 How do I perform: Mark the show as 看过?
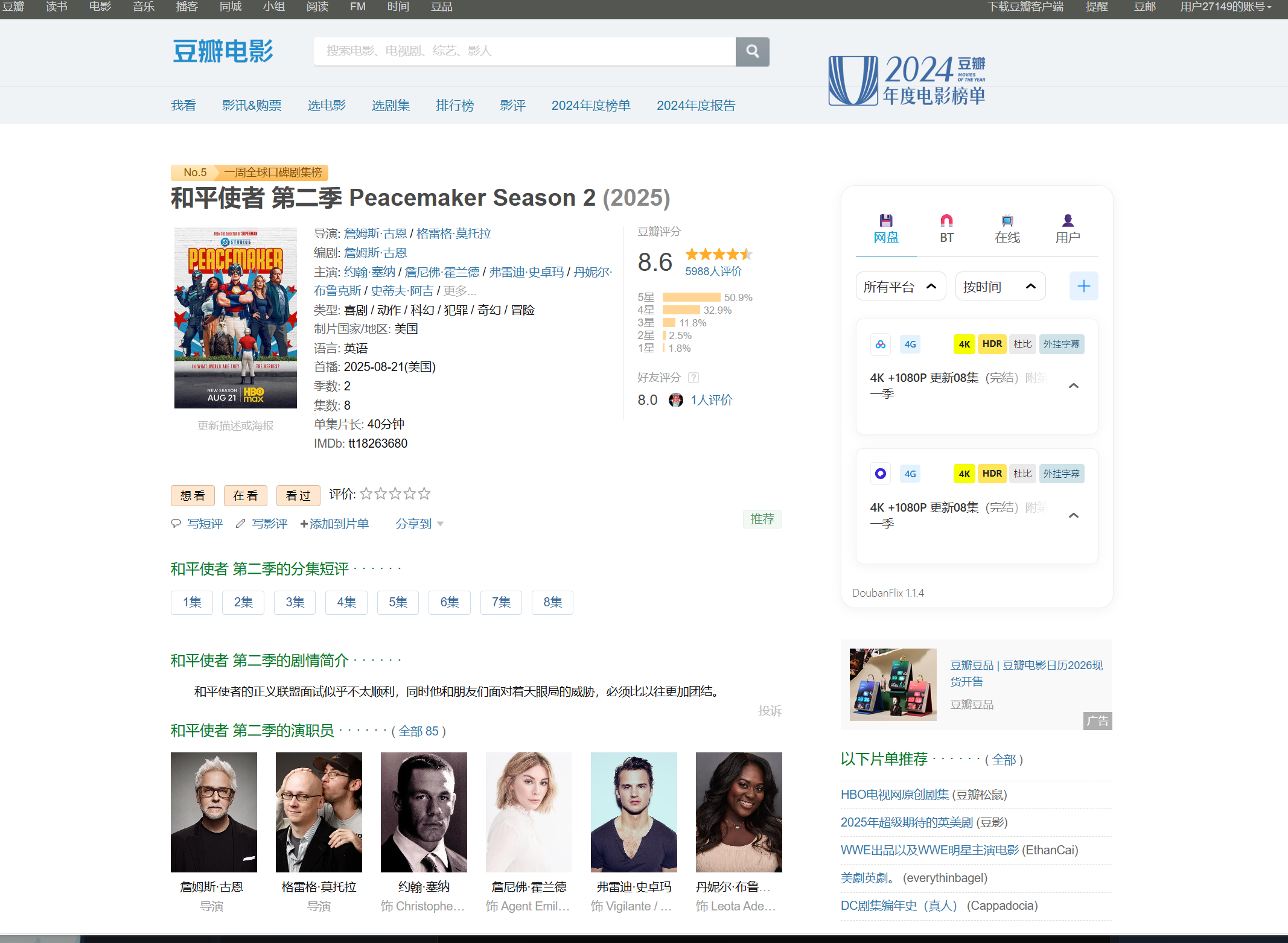click(x=298, y=495)
